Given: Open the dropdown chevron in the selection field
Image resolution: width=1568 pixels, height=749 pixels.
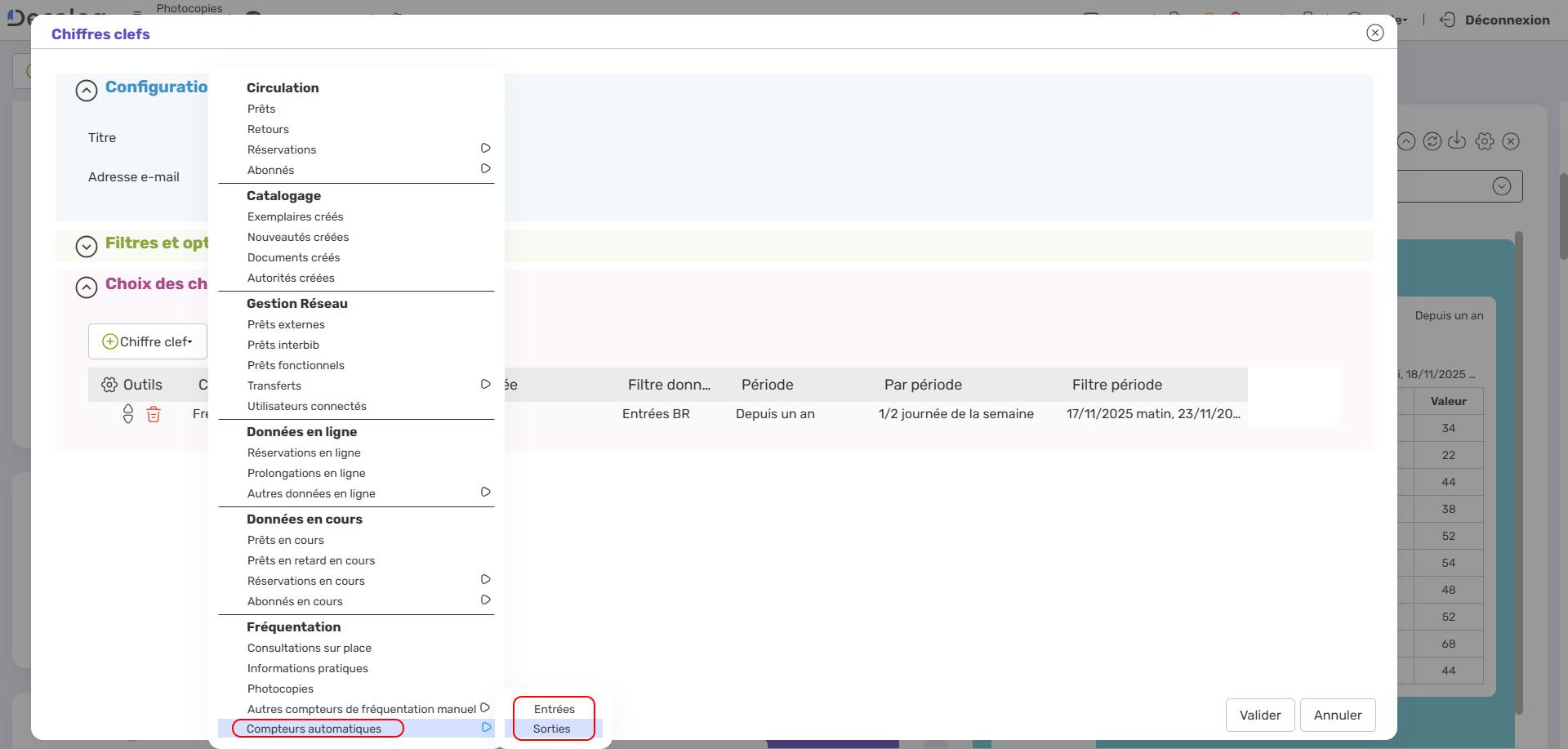Looking at the screenshot, I should tap(1501, 186).
